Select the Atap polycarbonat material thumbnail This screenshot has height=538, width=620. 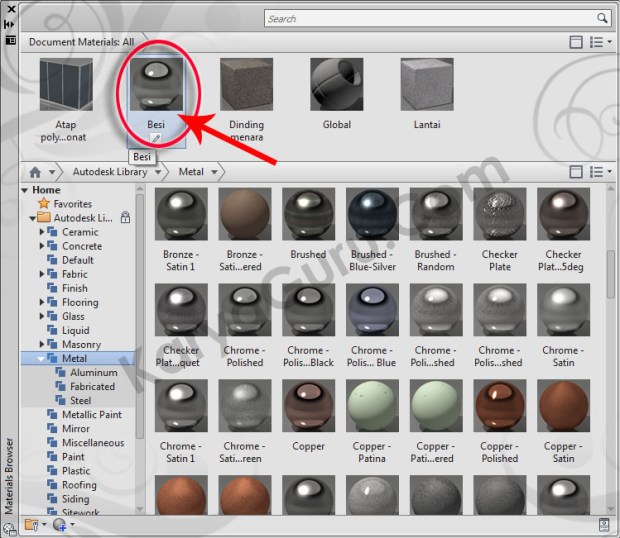click(x=66, y=84)
